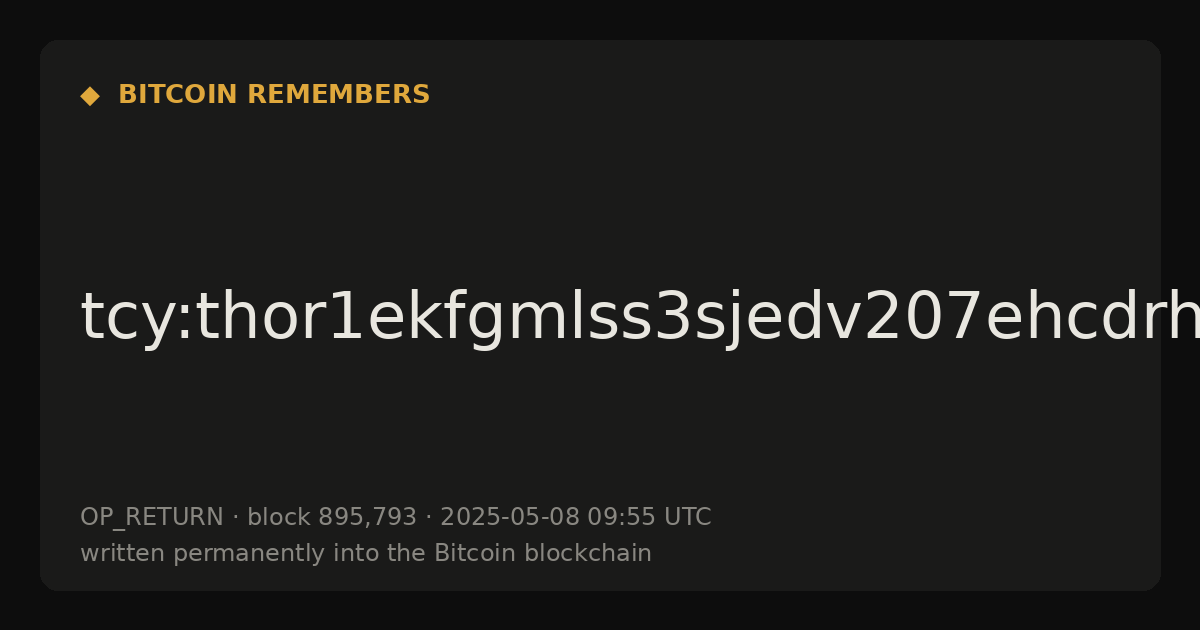Click the words Bitcoin blockchain in the caption
Screen dimensions: 1200x630
coord(543,553)
